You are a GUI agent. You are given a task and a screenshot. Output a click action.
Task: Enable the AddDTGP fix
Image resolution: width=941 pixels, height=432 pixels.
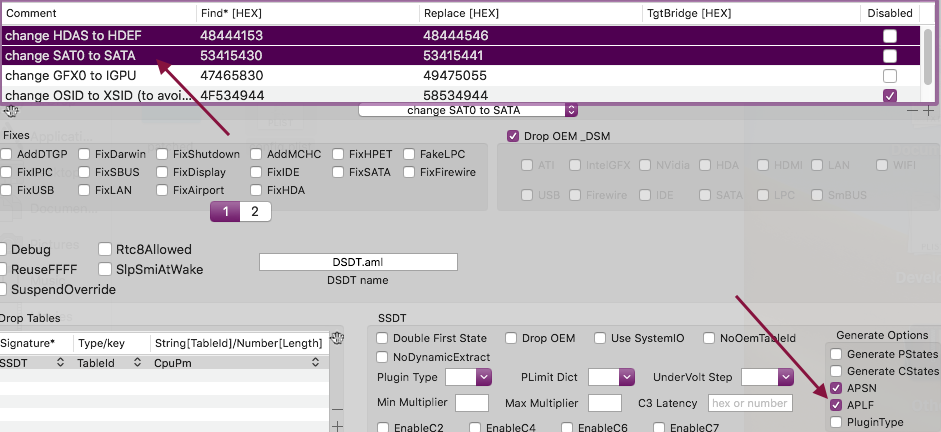tap(6, 154)
